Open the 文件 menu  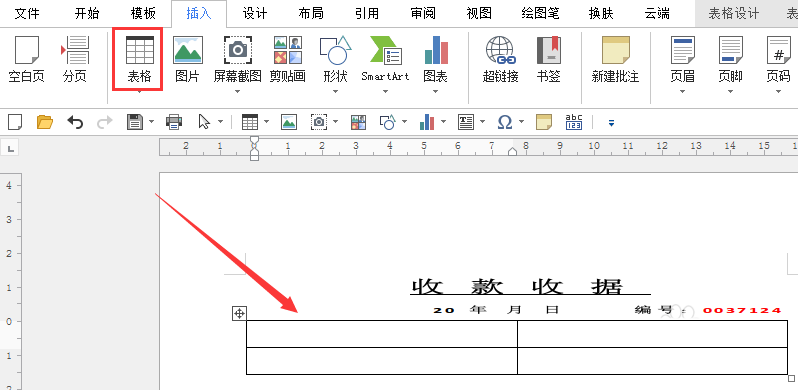tap(27, 13)
